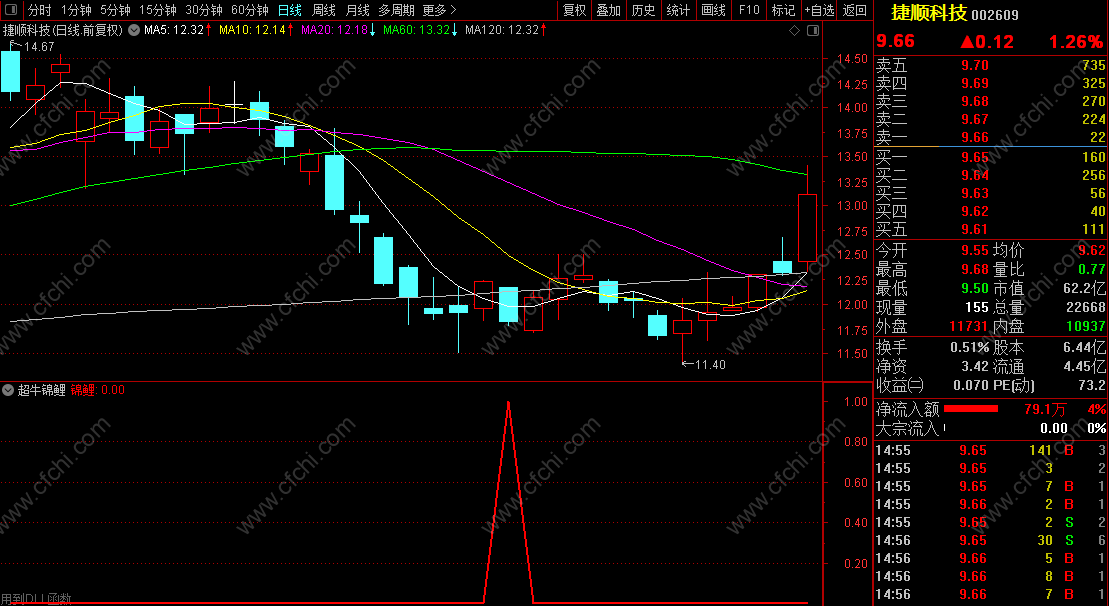
Task: Open 复权 price adjustment menu
Action: pos(574,10)
